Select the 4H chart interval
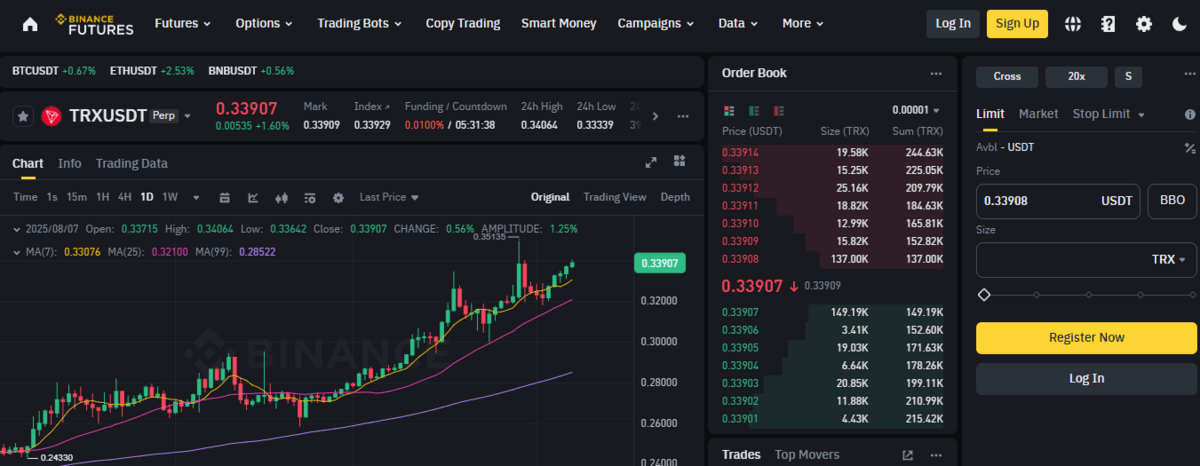Image resolution: width=1200 pixels, height=466 pixels. click(125, 197)
